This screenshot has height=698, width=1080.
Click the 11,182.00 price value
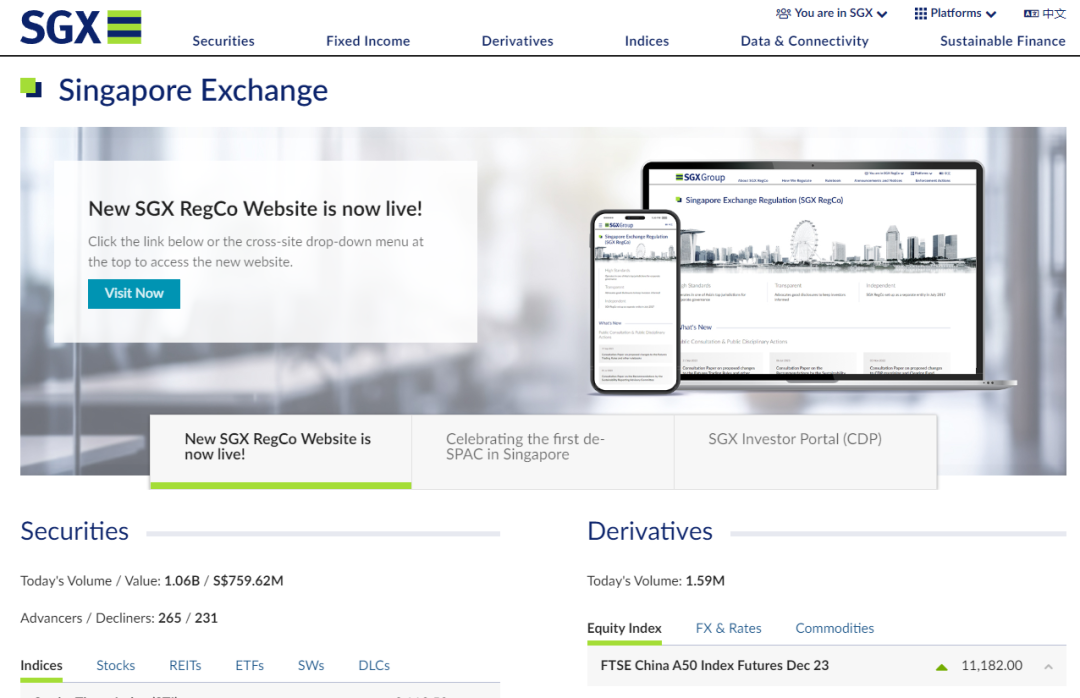coord(992,666)
